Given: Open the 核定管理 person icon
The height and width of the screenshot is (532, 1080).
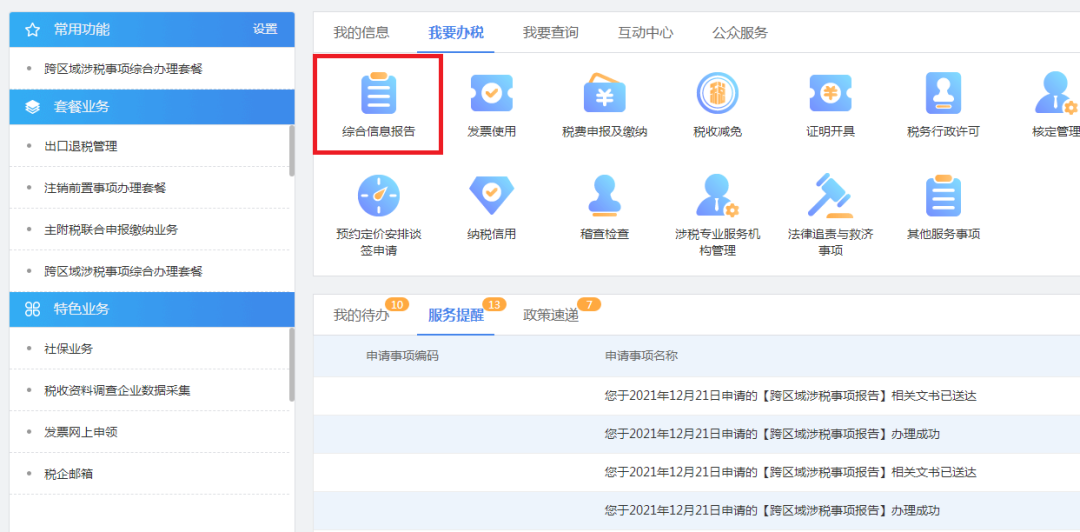Looking at the screenshot, I should tap(1056, 93).
